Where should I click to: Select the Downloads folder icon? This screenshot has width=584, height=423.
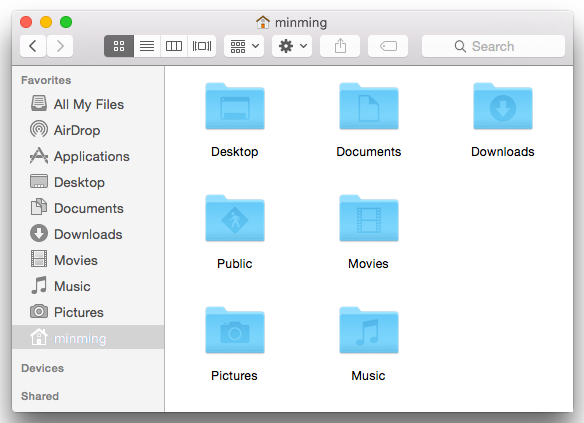point(503,106)
